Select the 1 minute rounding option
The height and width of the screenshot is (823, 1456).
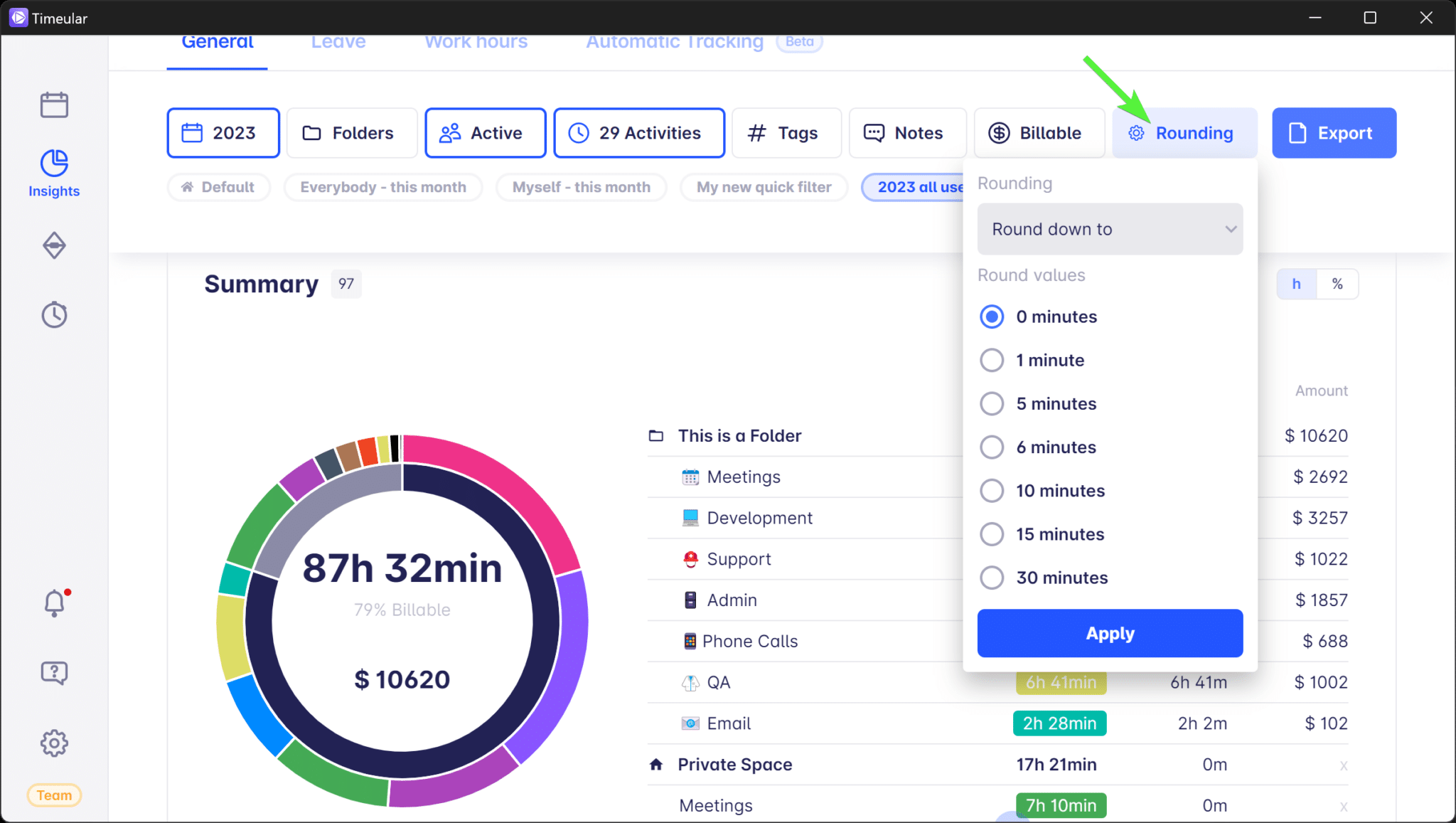[992, 360]
